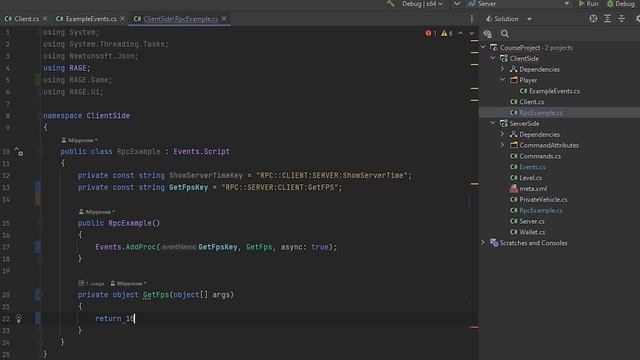The image size is (640, 360).
Task: Close the Client.cs tab
Action: click(x=45, y=19)
